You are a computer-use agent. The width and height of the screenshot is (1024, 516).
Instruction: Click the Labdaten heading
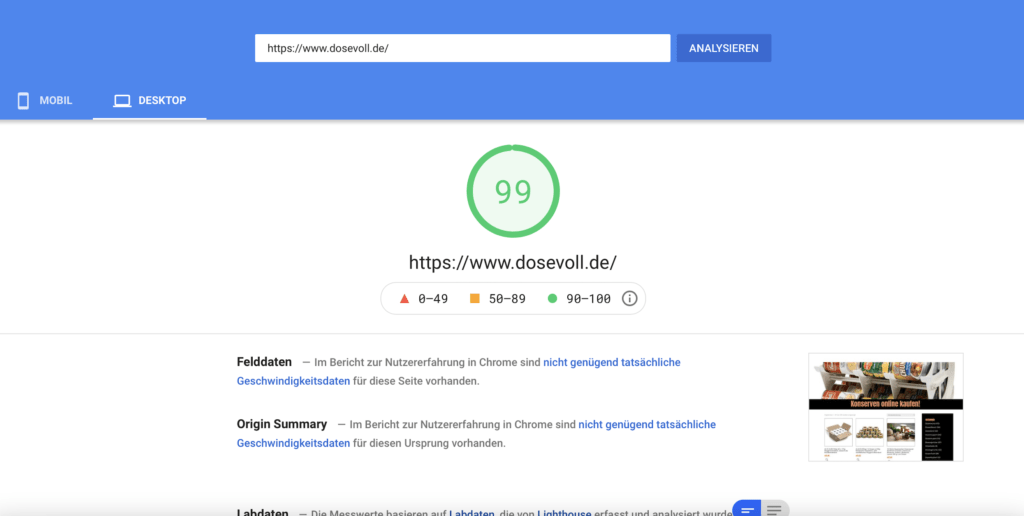(x=263, y=512)
